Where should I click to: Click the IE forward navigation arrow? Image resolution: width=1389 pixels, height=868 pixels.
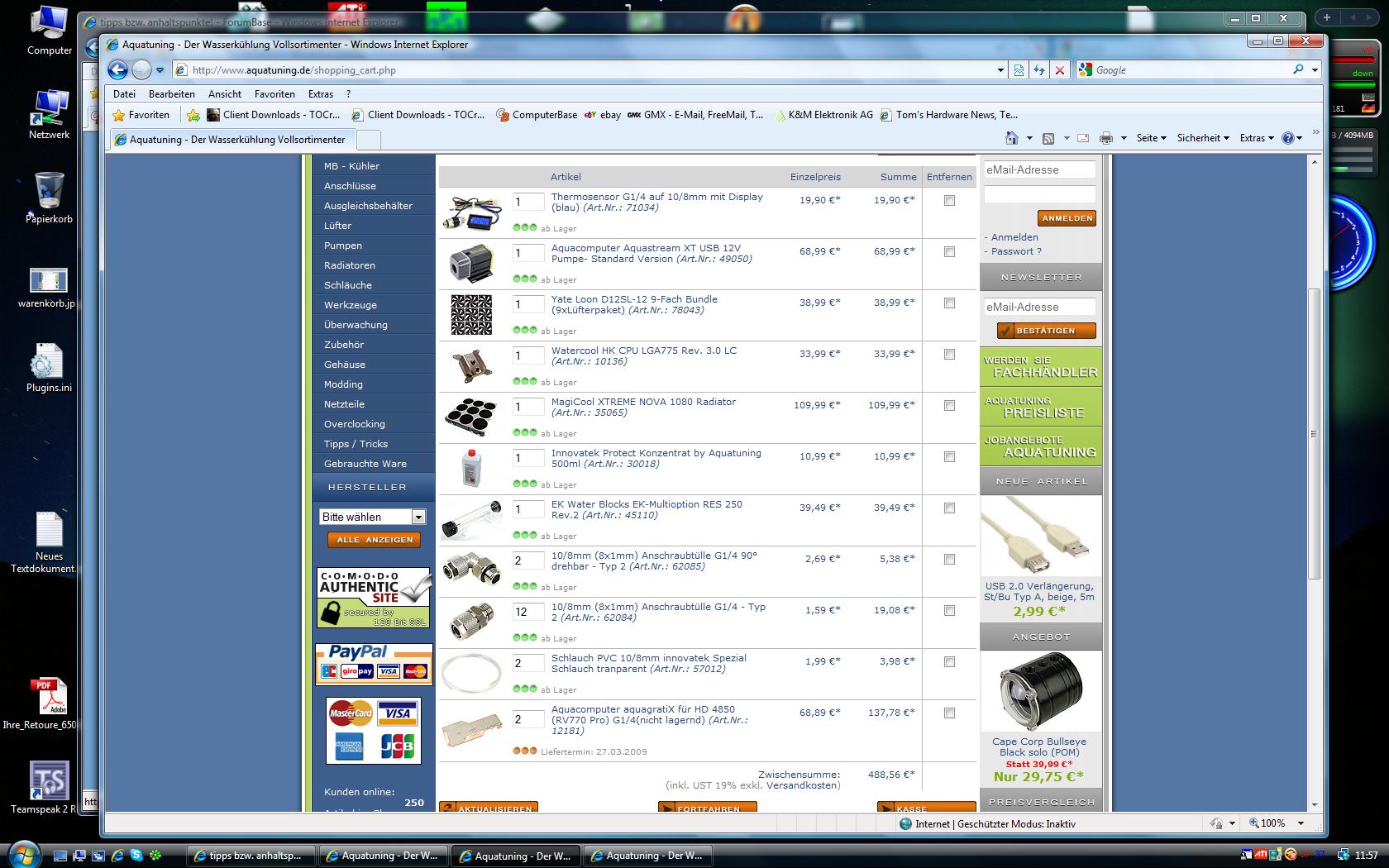[x=142, y=70]
